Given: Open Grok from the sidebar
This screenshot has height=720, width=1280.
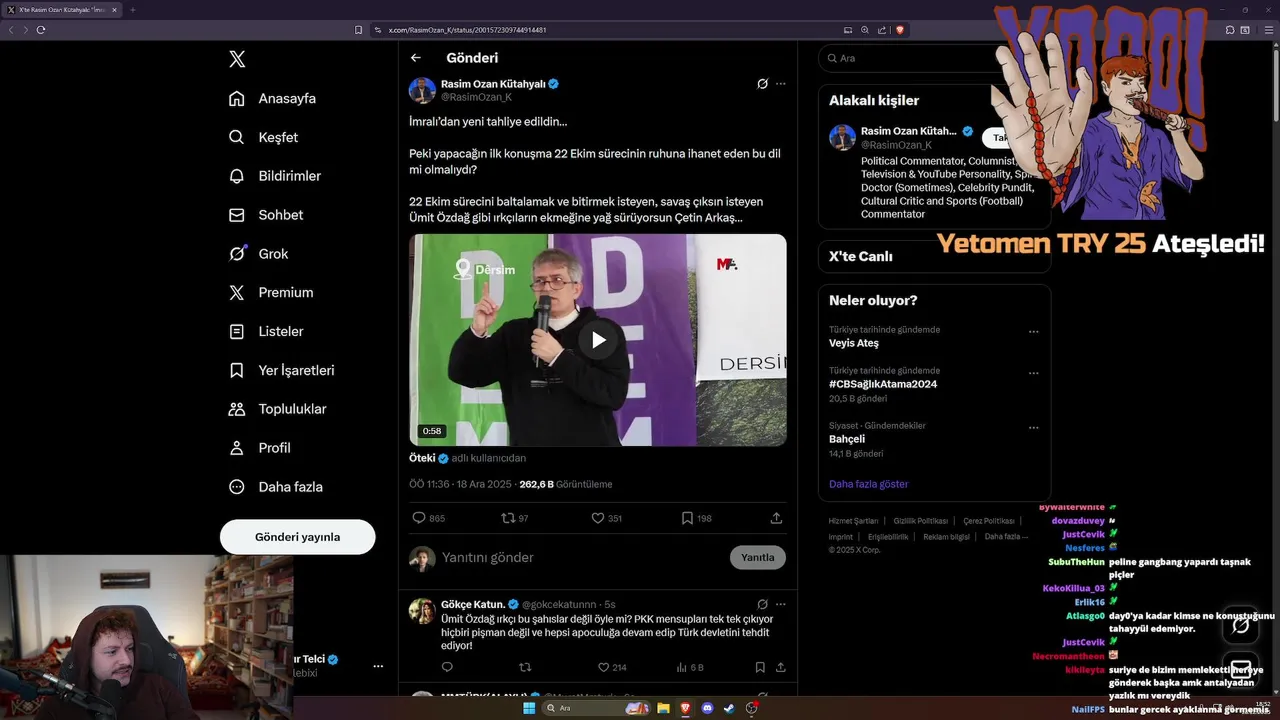Looking at the screenshot, I should (x=259, y=254).
